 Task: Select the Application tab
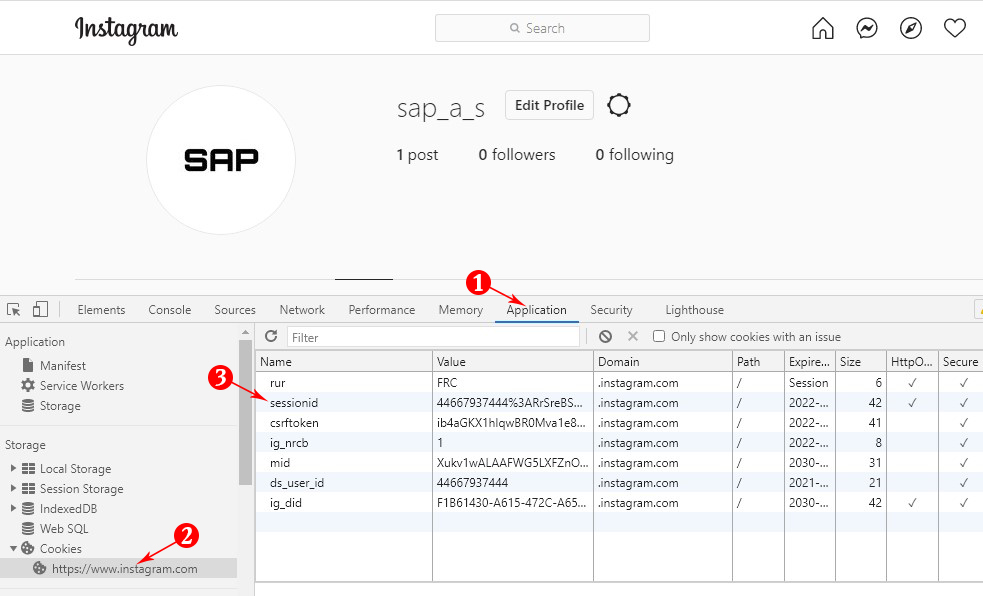537,310
